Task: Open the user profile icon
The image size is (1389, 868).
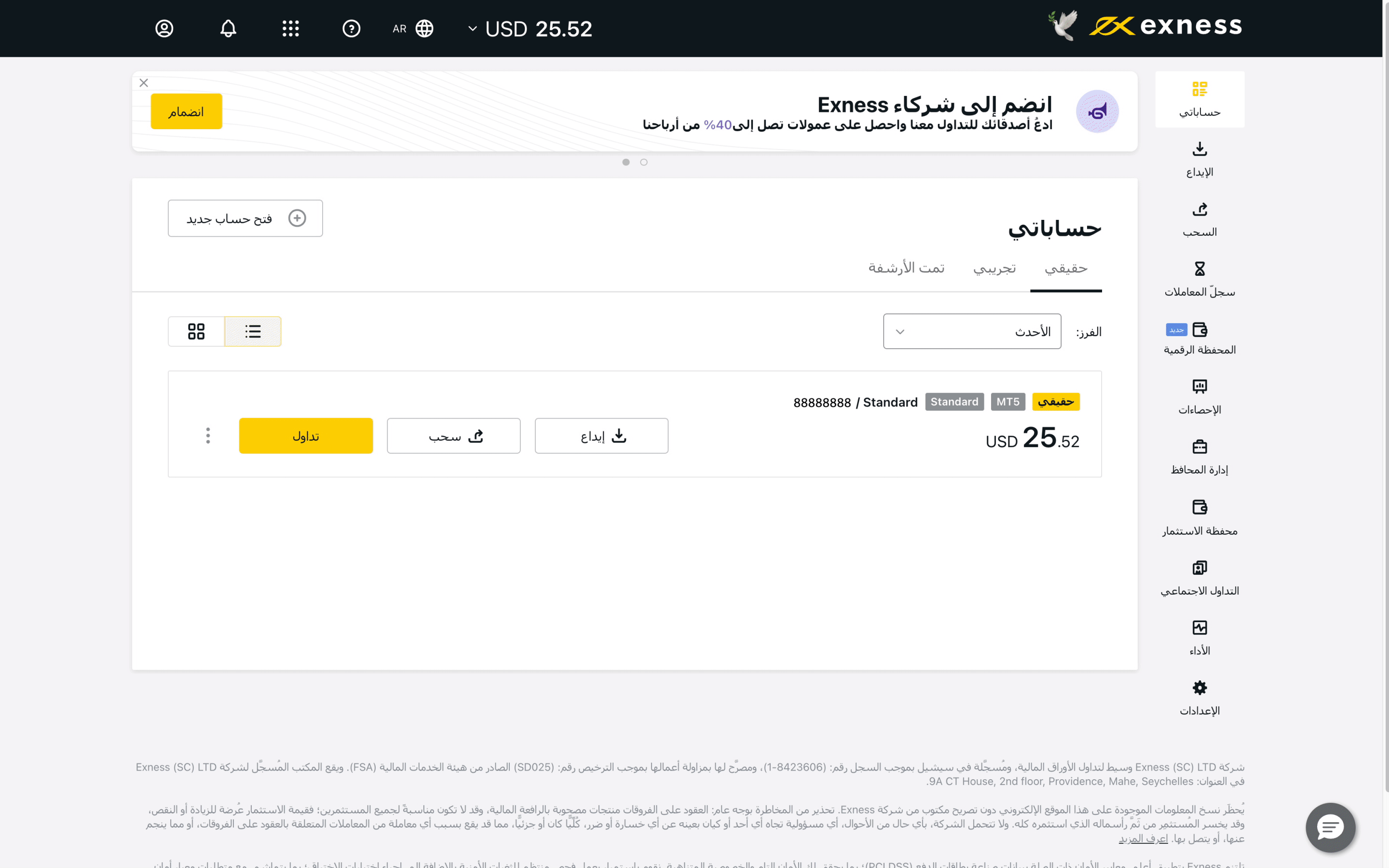Action: pos(164,28)
